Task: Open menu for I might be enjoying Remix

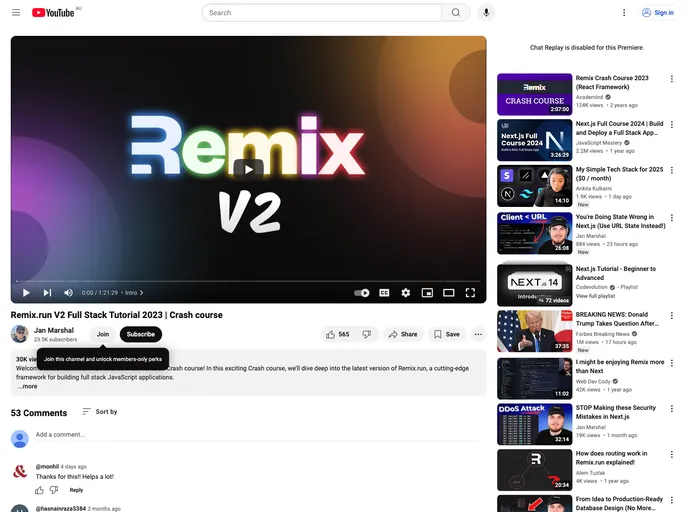Action: coord(671,363)
